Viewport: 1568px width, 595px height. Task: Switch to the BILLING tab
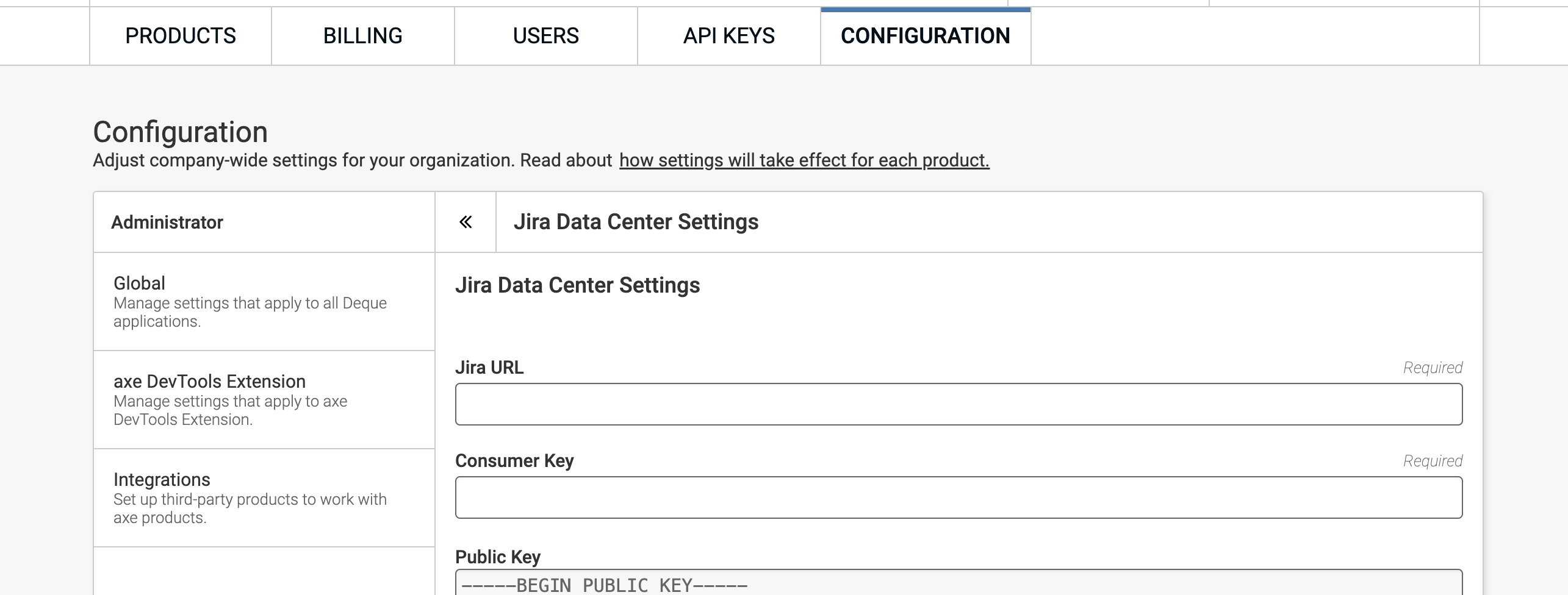(x=363, y=36)
